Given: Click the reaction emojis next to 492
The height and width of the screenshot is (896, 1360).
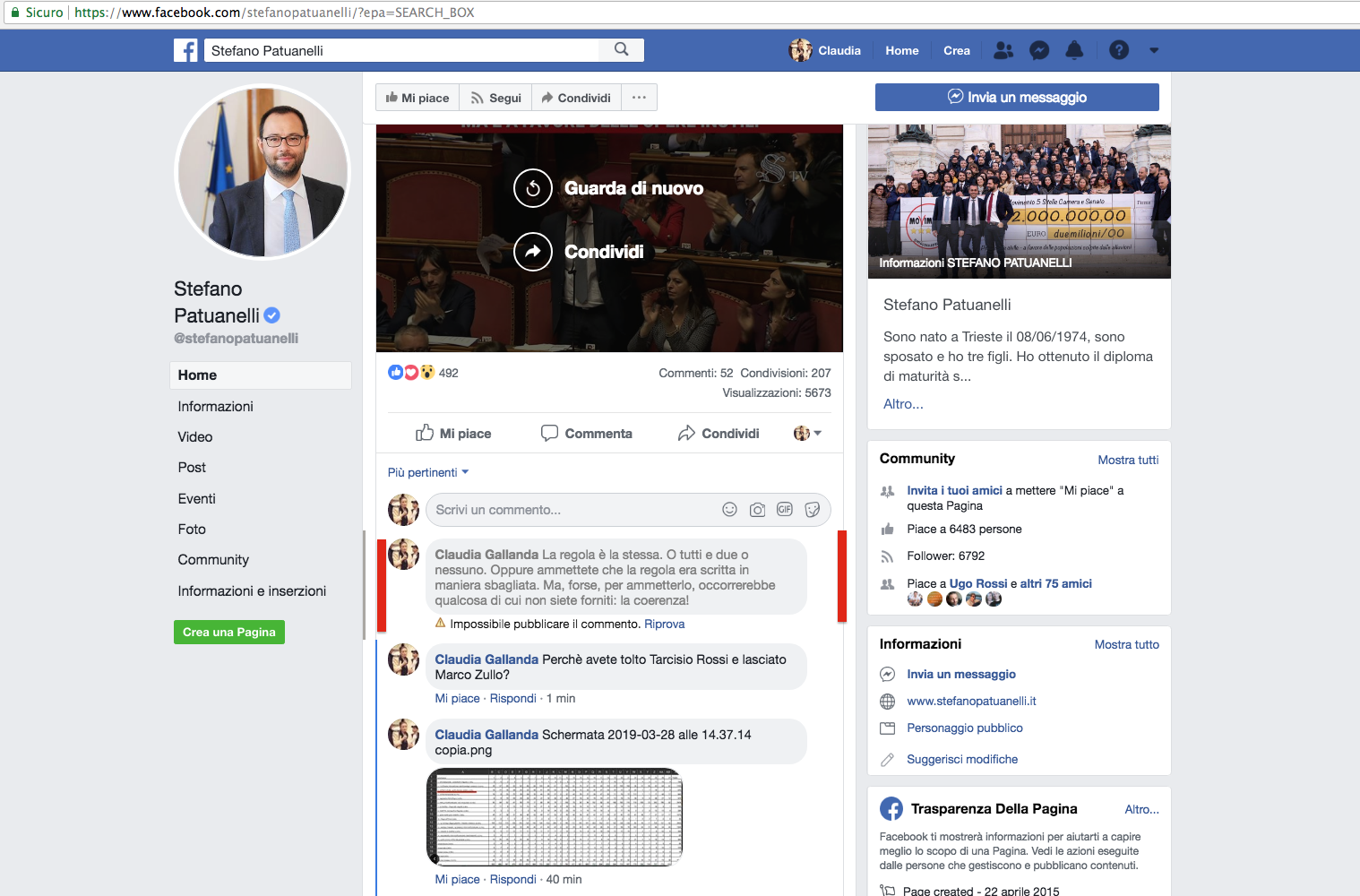Looking at the screenshot, I should tap(411, 373).
